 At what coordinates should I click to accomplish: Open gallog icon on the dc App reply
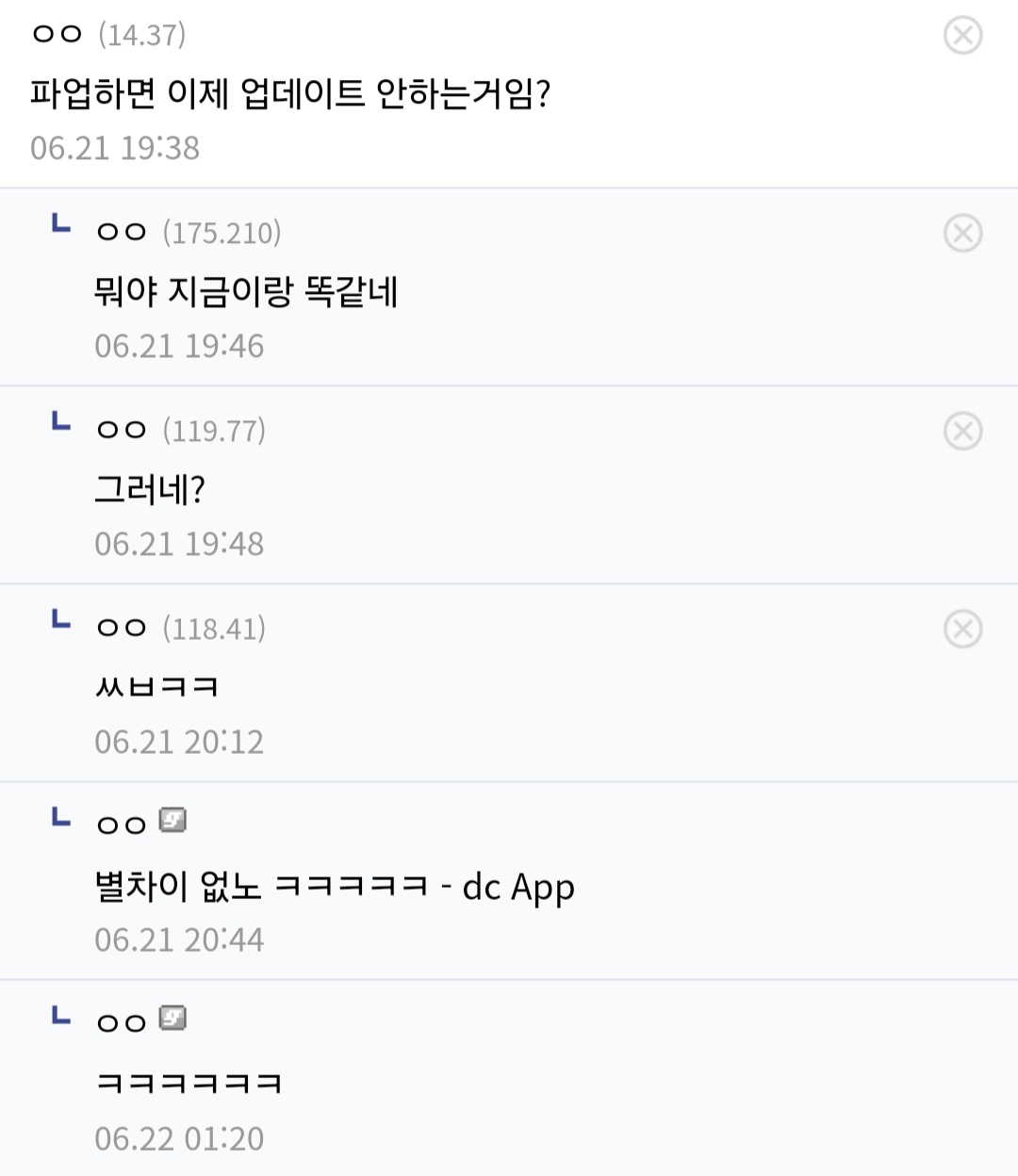click(x=172, y=821)
